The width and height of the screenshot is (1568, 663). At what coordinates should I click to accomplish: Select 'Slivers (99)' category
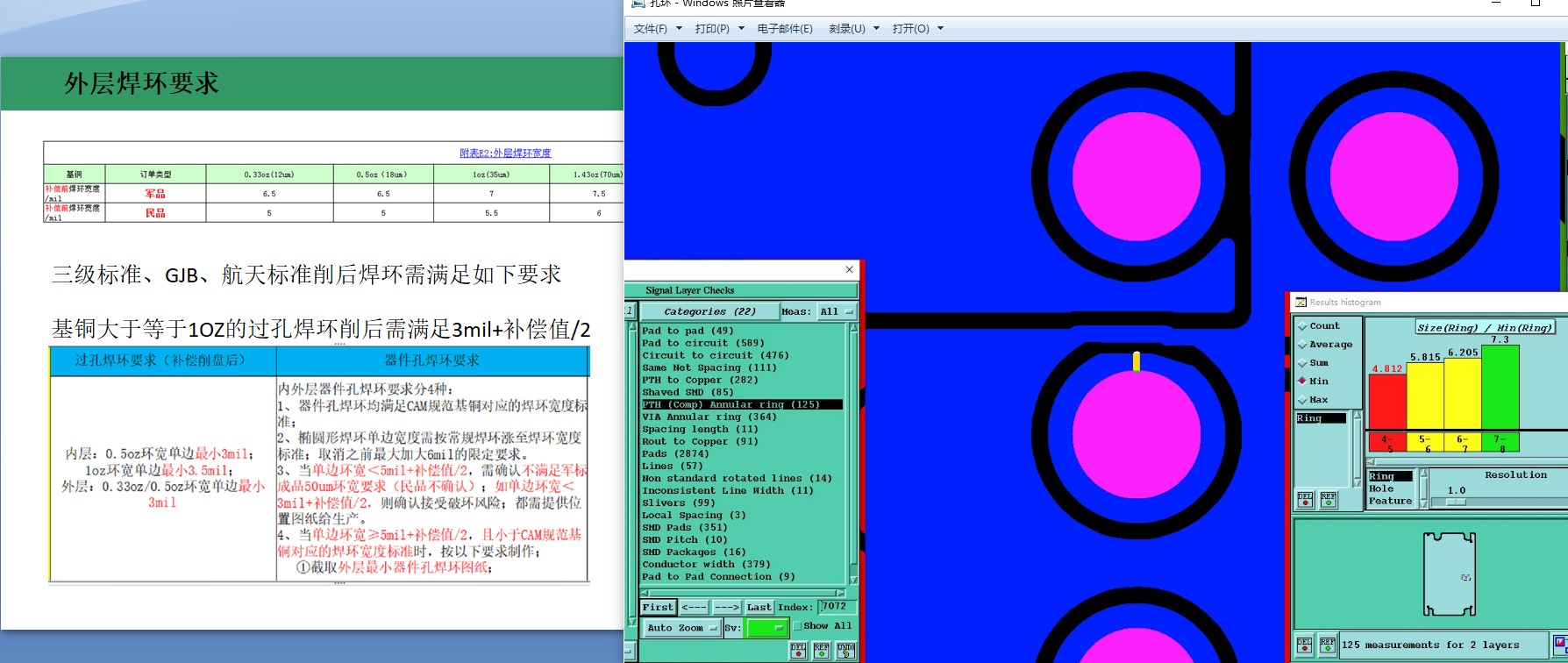pos(678,503)
